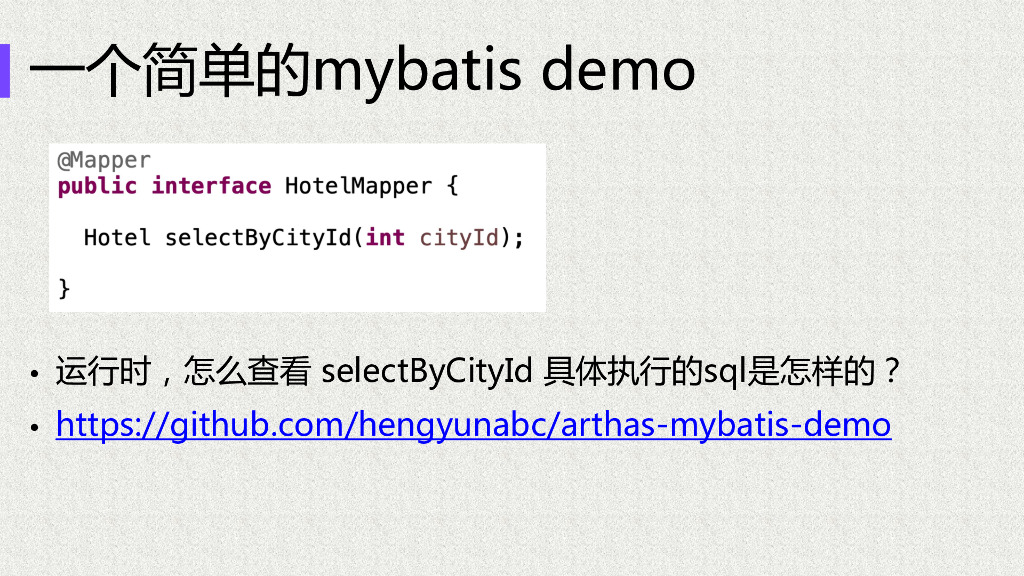1024x576 pixels.
Task: Click the slide title '一个简单的mybatis demo'
Action: [362, 70]
